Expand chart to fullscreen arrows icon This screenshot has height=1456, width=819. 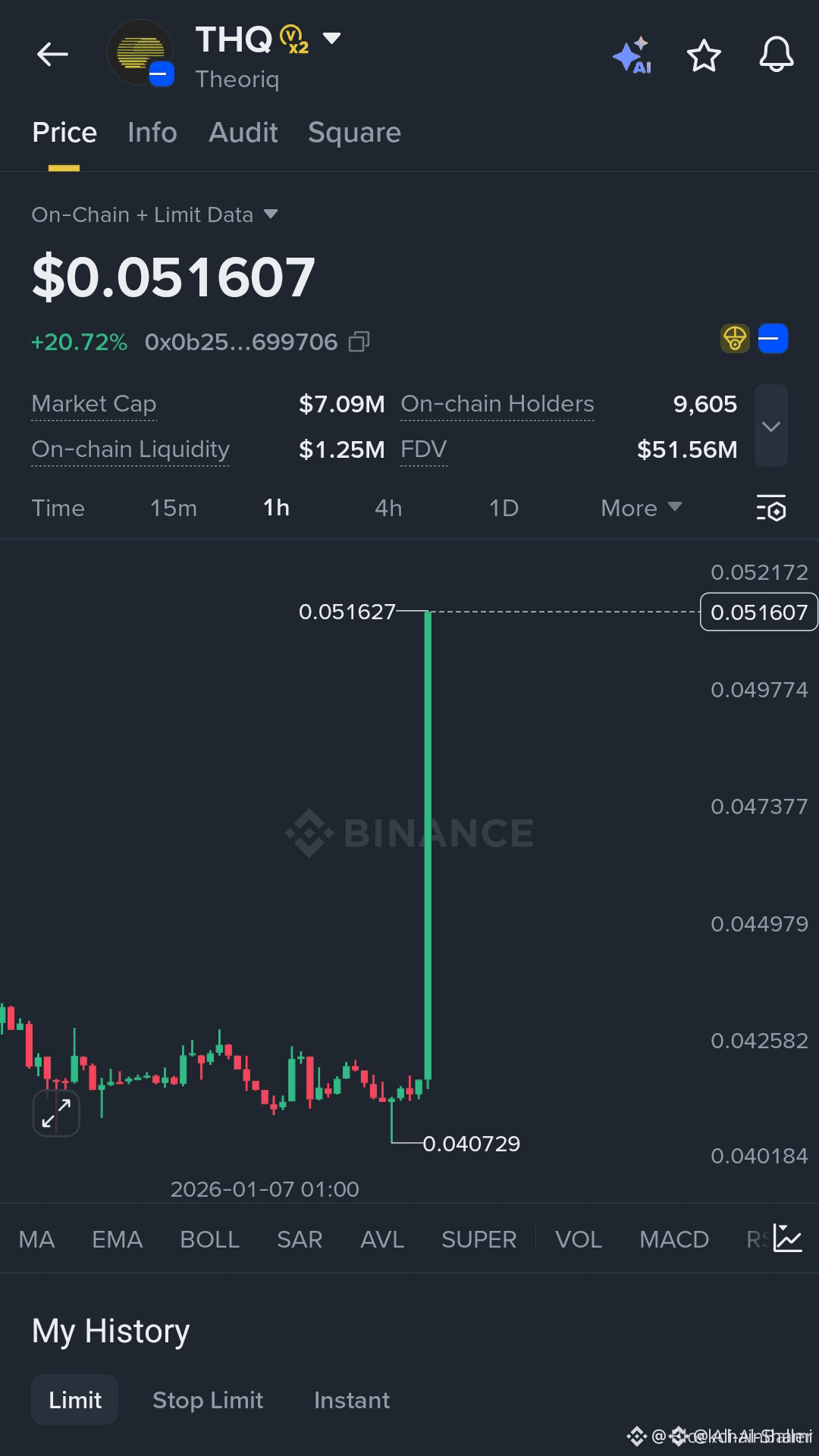[56, 1113]
